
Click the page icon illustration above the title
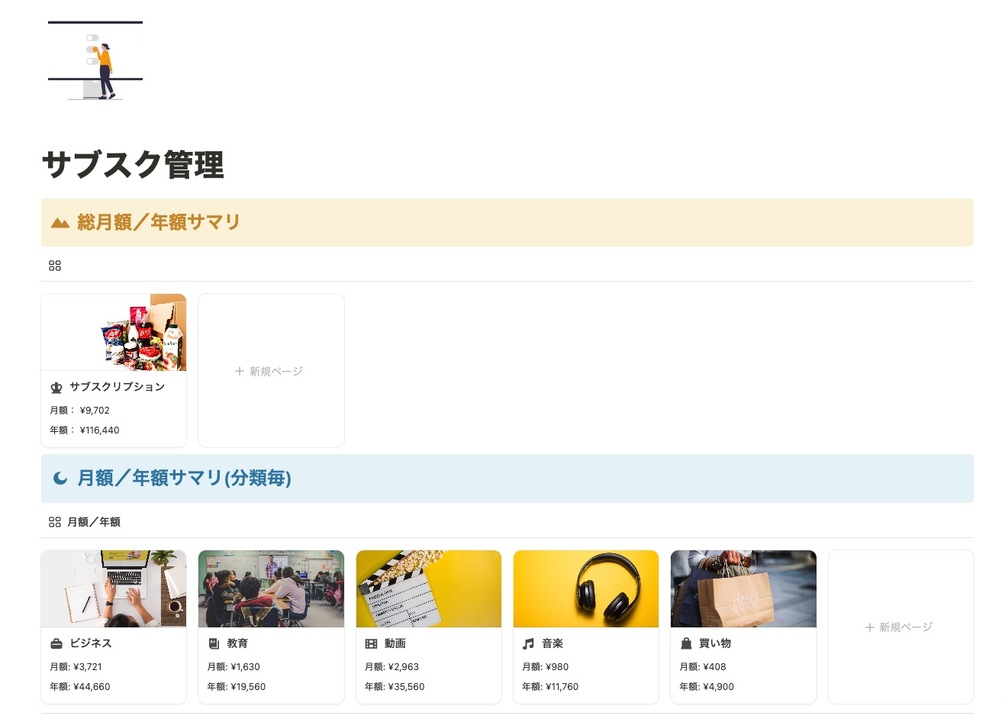pyautogui.click(x=96, y=60)
